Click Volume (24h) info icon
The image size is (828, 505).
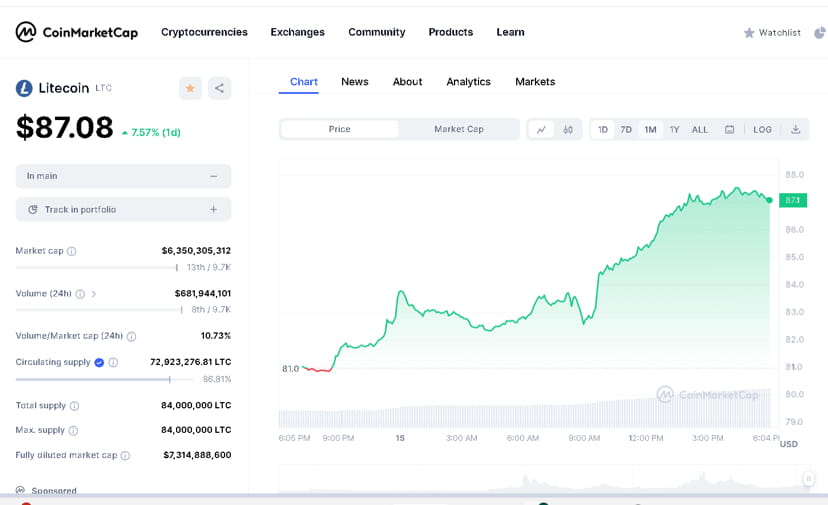pos(80,294)
